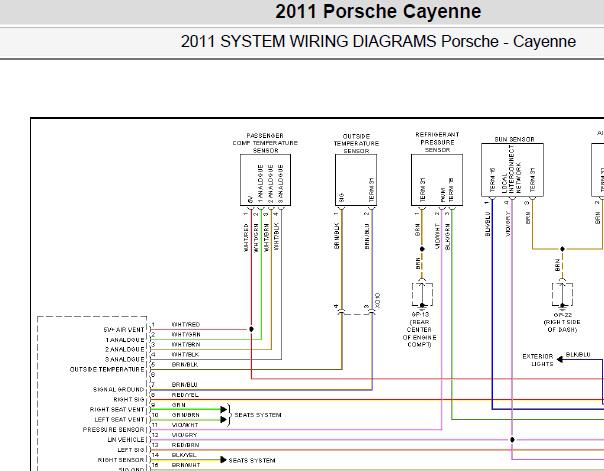
Task: Click the horizontal 'WHT/RED' wire label at pin 1
Action: tap(186, 325)
